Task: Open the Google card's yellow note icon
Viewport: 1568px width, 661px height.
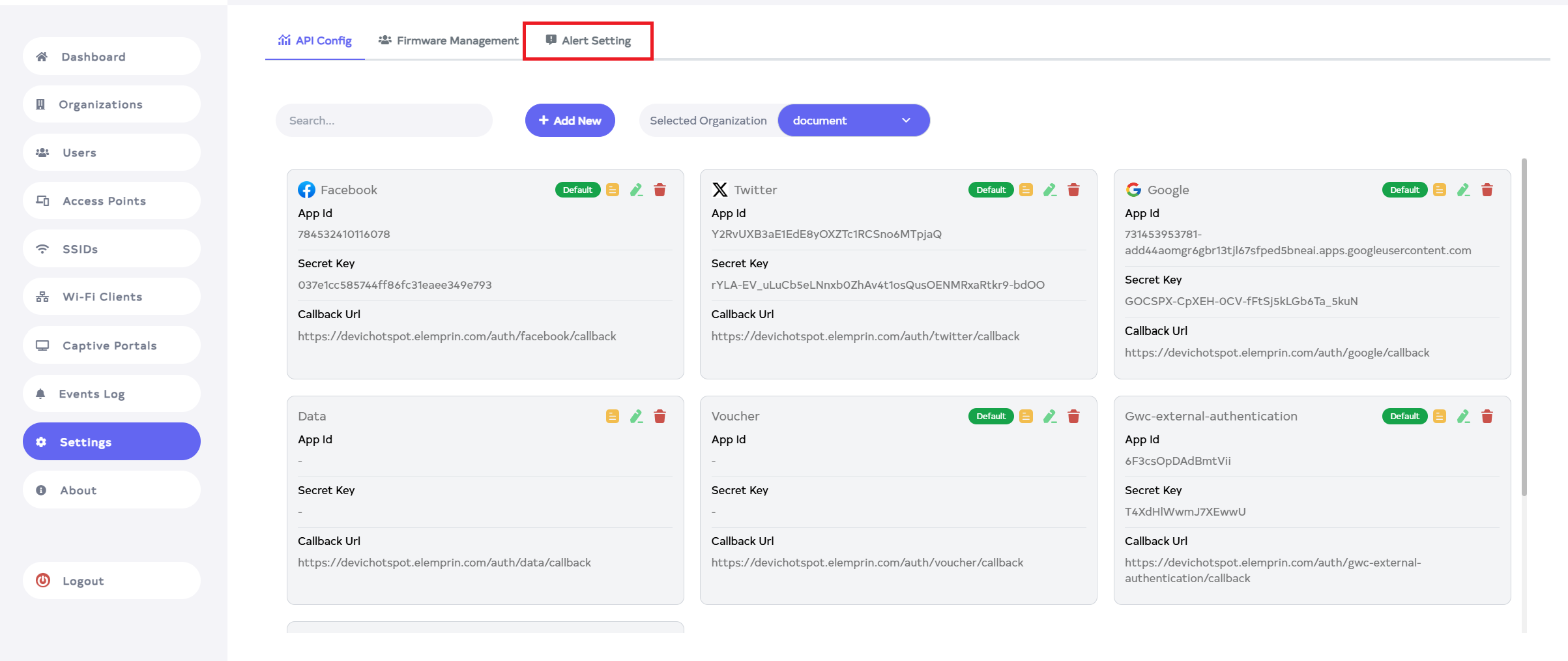Action: coord(1440,190)
